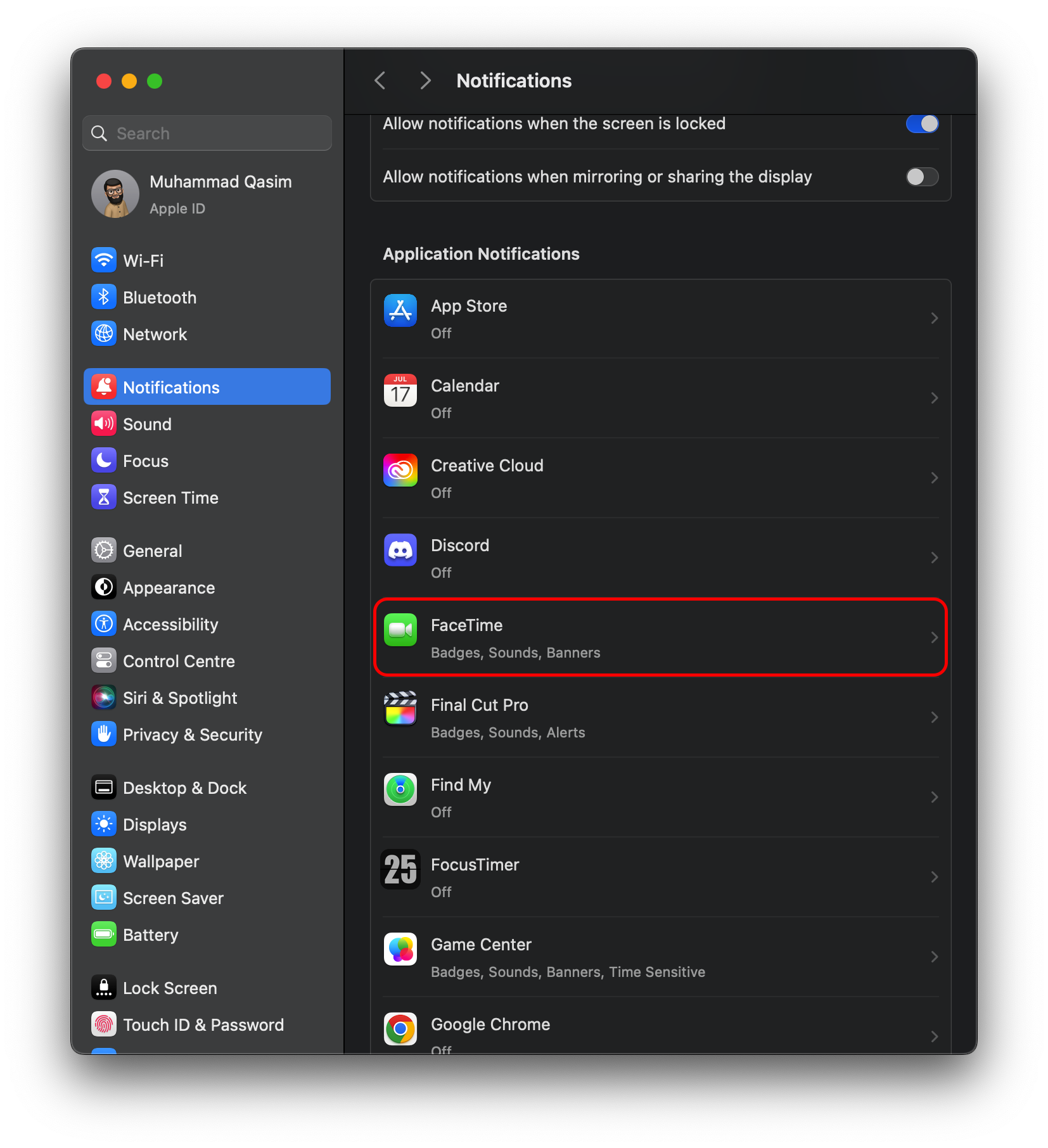Go back using the back arrow

[x=380, y=80]
